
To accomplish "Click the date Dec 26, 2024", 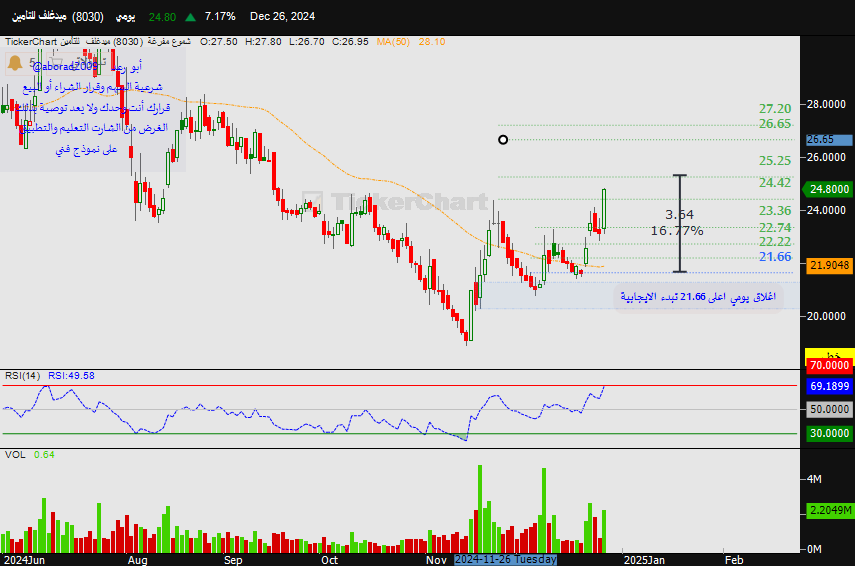I will (282, 16).
